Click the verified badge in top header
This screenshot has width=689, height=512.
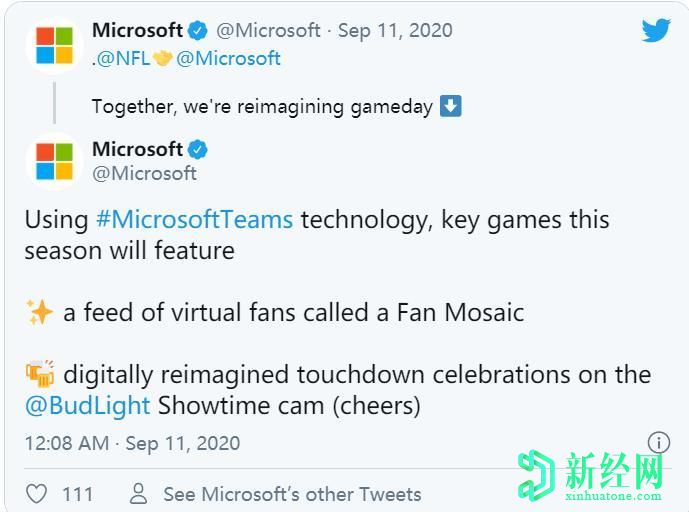click(x=199, y=31)
